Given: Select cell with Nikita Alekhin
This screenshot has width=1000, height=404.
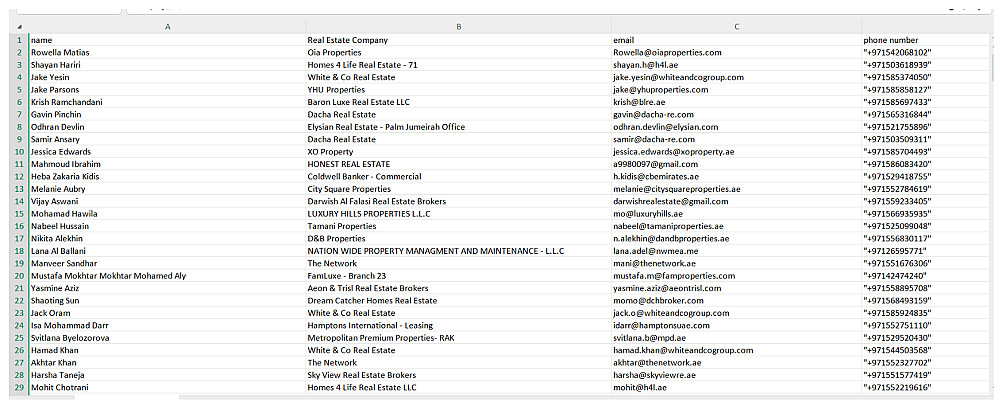Looking at the screenshot, I should click(x=167, y=239).
